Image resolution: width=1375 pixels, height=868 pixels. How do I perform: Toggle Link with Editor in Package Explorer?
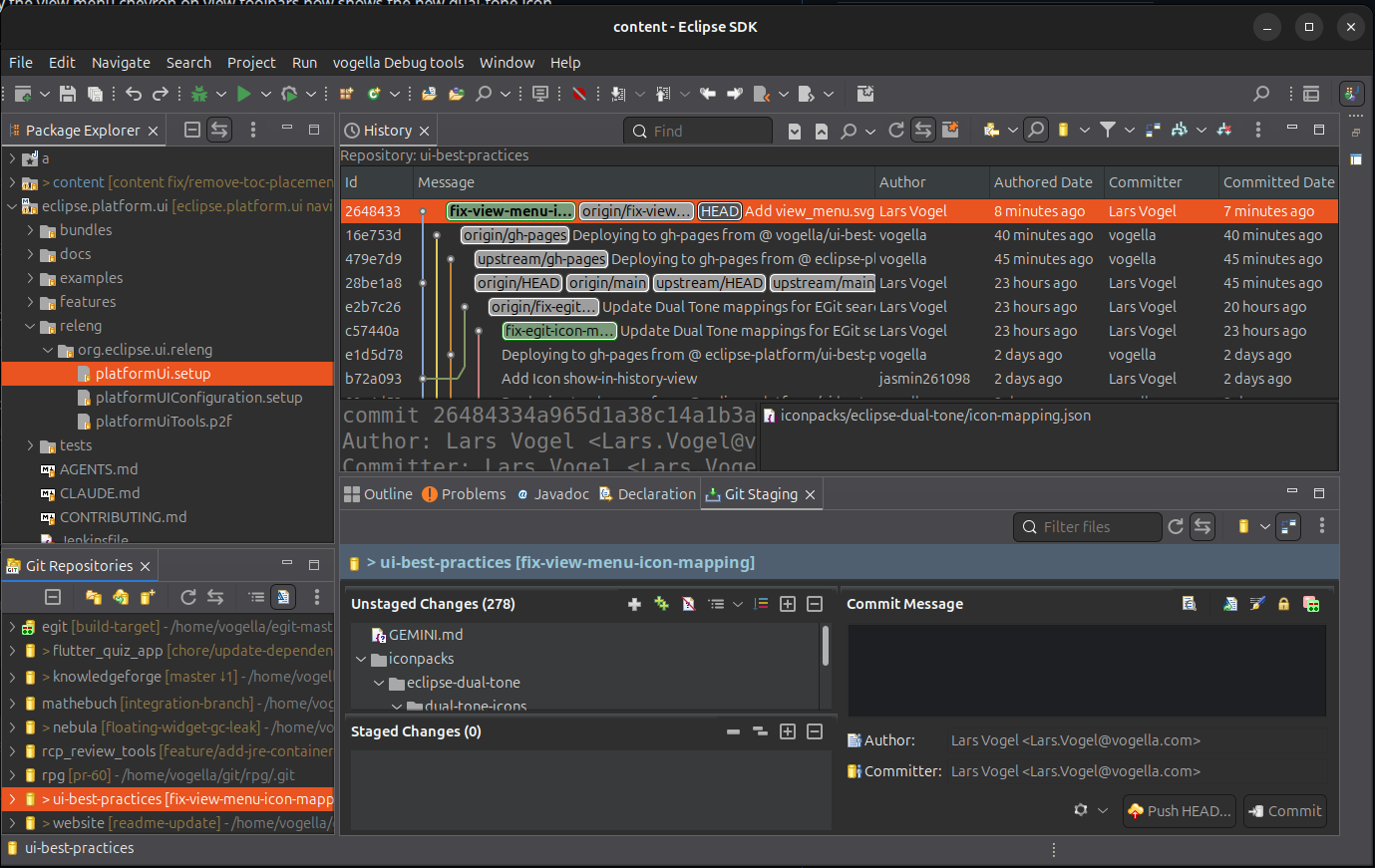tap(221, 130)
